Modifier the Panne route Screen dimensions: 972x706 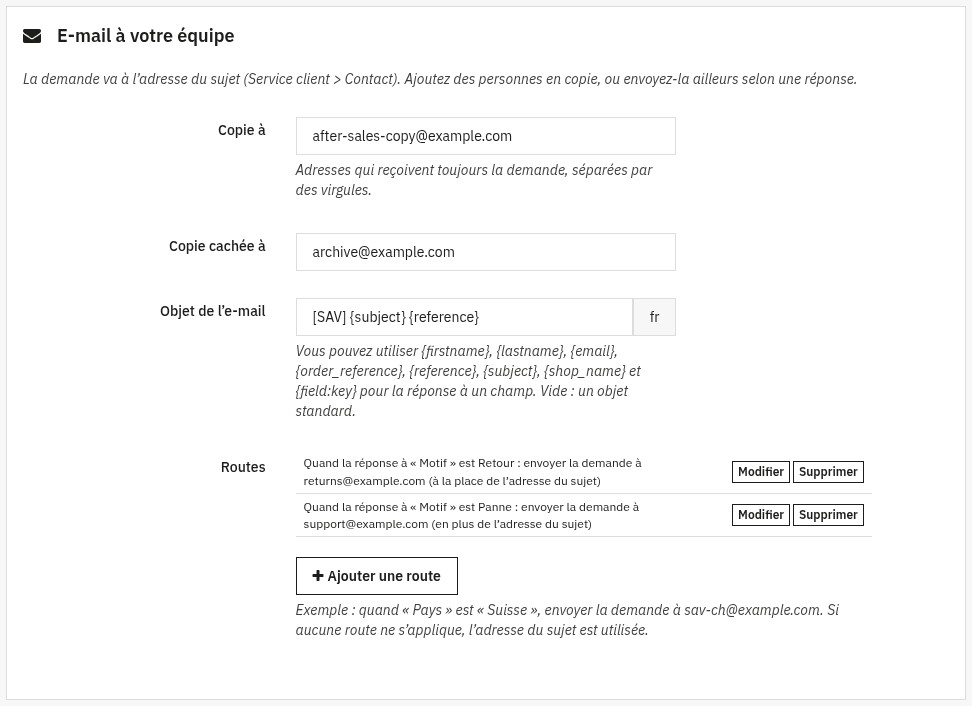[761, 515]
